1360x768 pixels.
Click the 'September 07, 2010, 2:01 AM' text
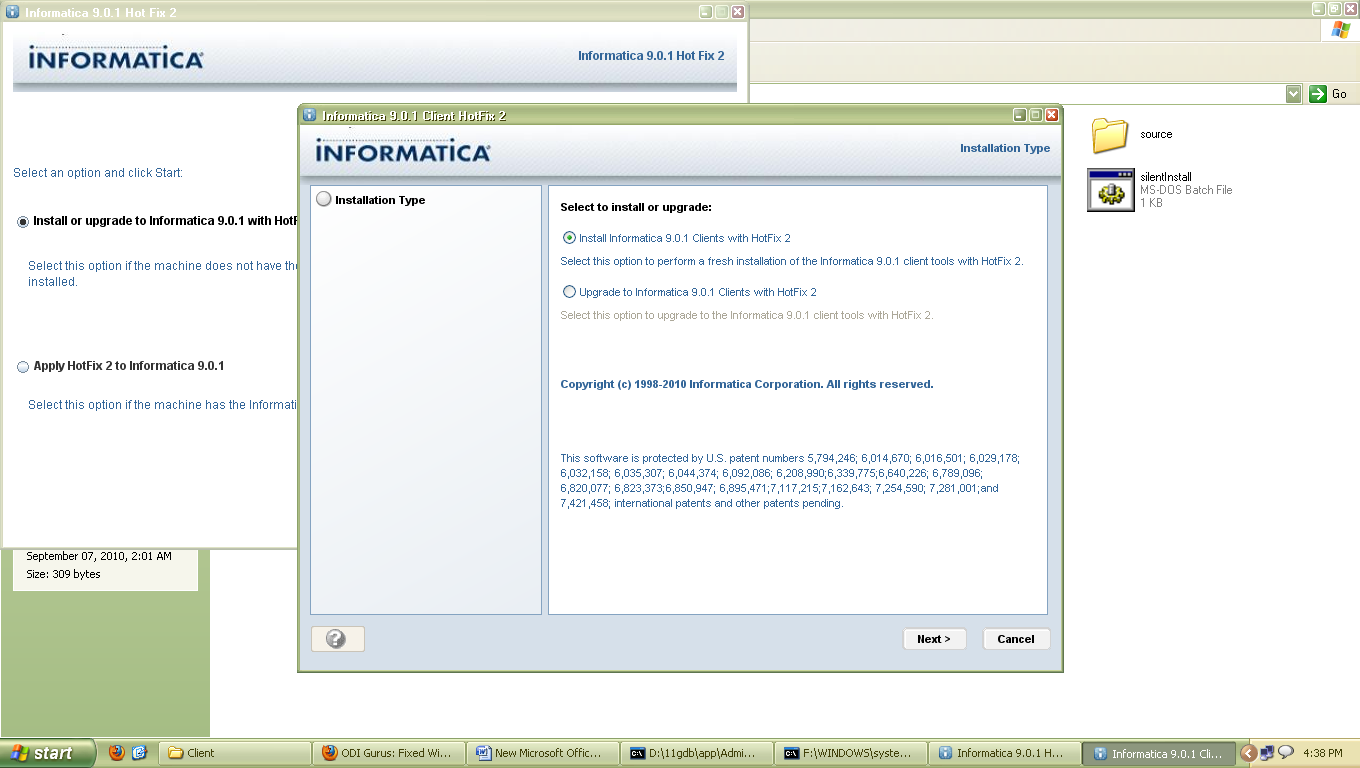99,556
